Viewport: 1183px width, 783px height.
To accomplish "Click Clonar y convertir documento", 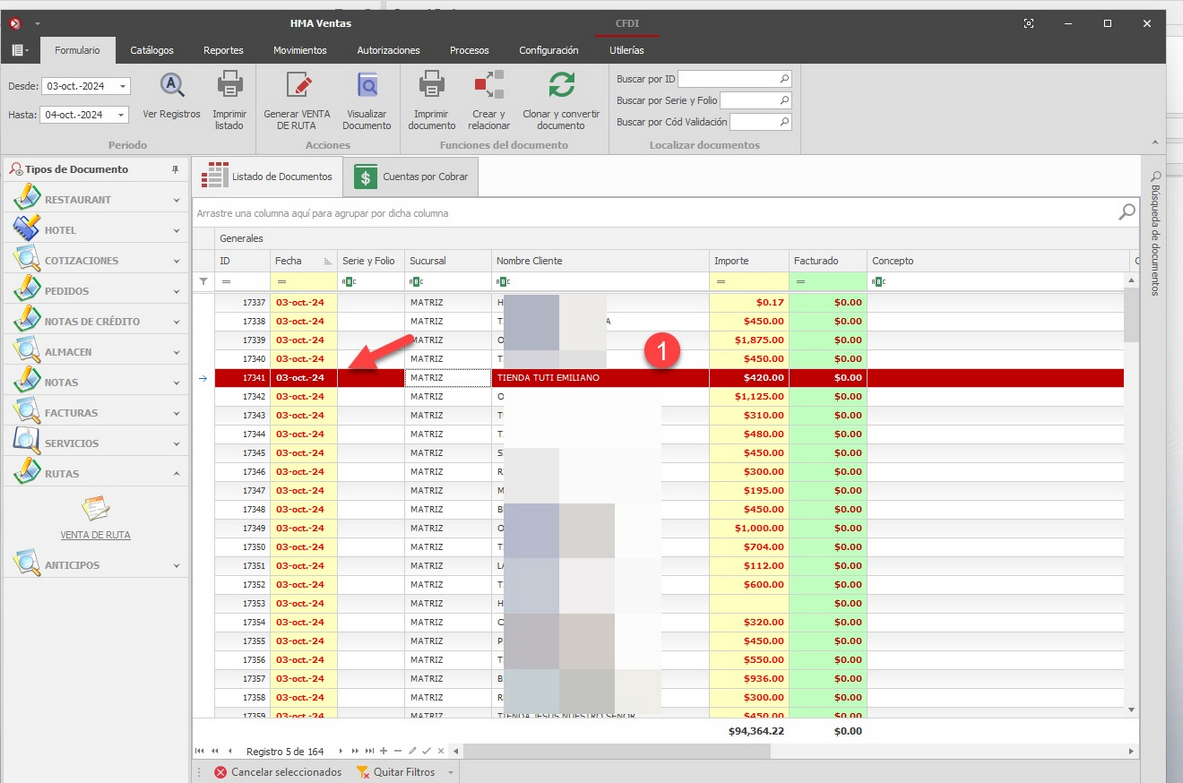I will (561, 100).
